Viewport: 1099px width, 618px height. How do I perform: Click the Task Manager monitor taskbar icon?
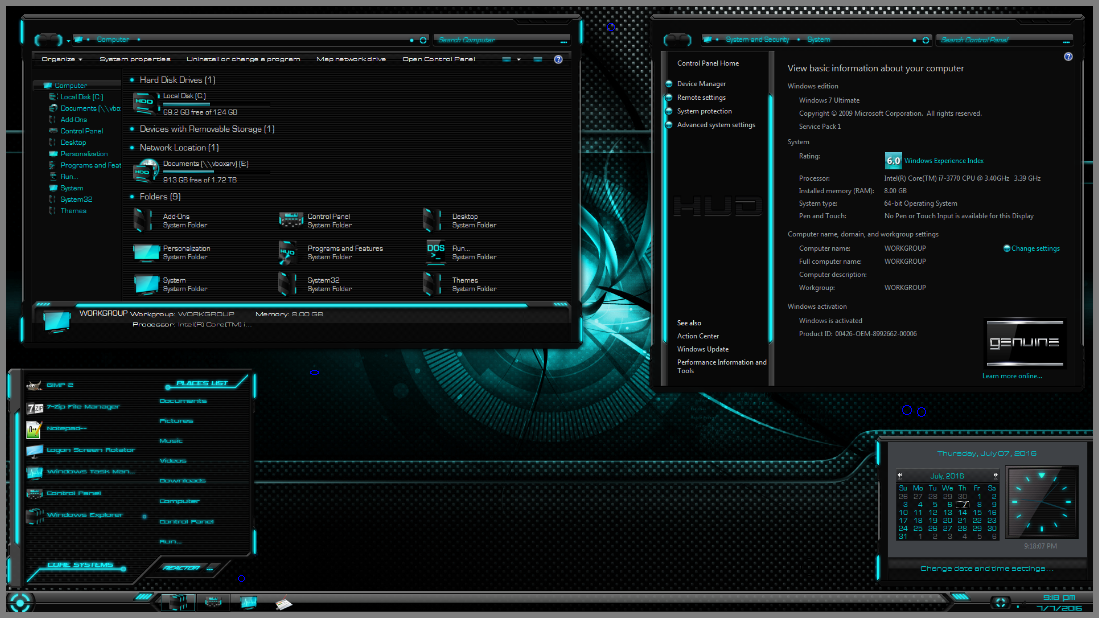point(248,602)
